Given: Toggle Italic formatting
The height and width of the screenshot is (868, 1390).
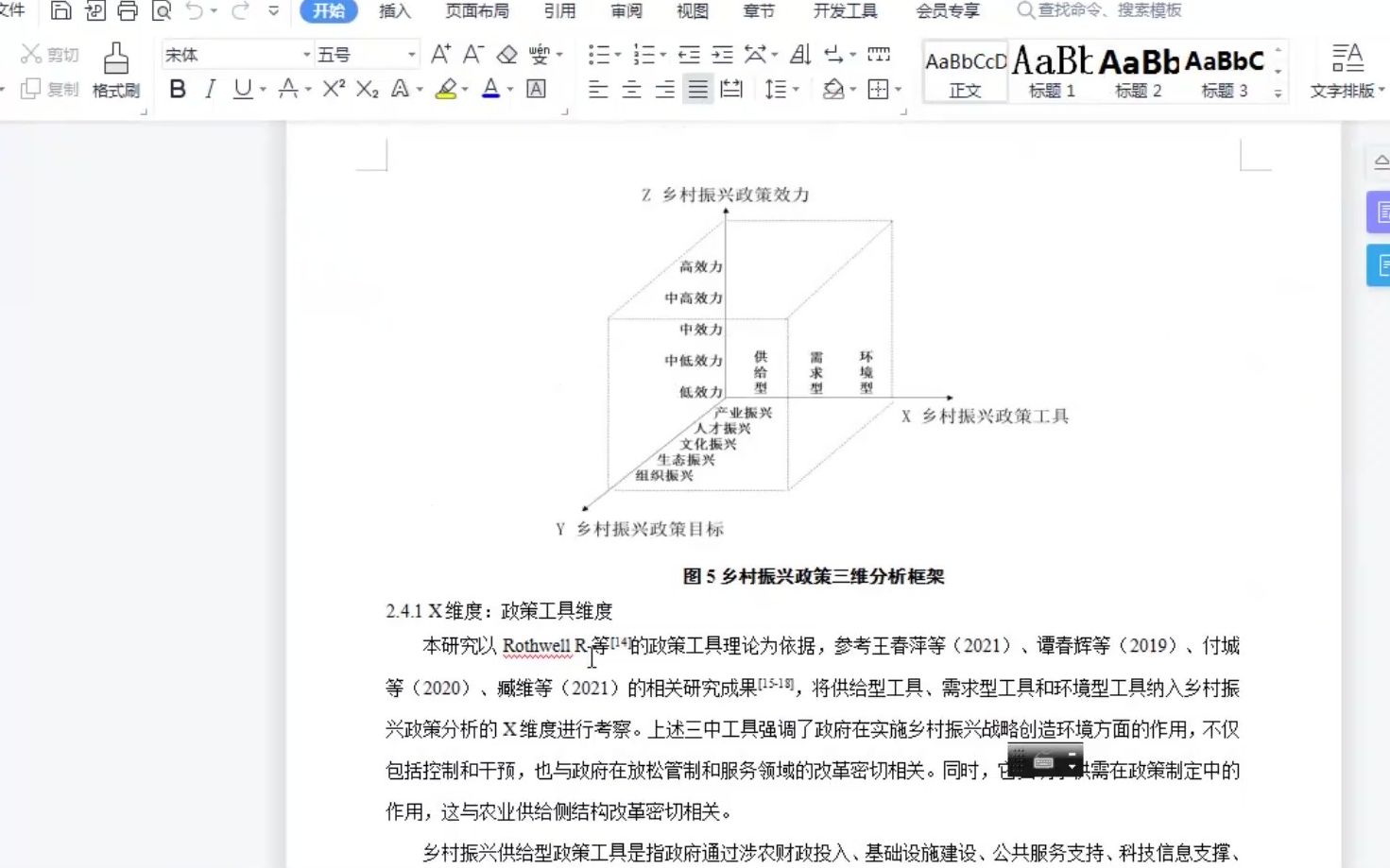Looking at the screenshot, I should pyautogui.click(x=210, y=89).
